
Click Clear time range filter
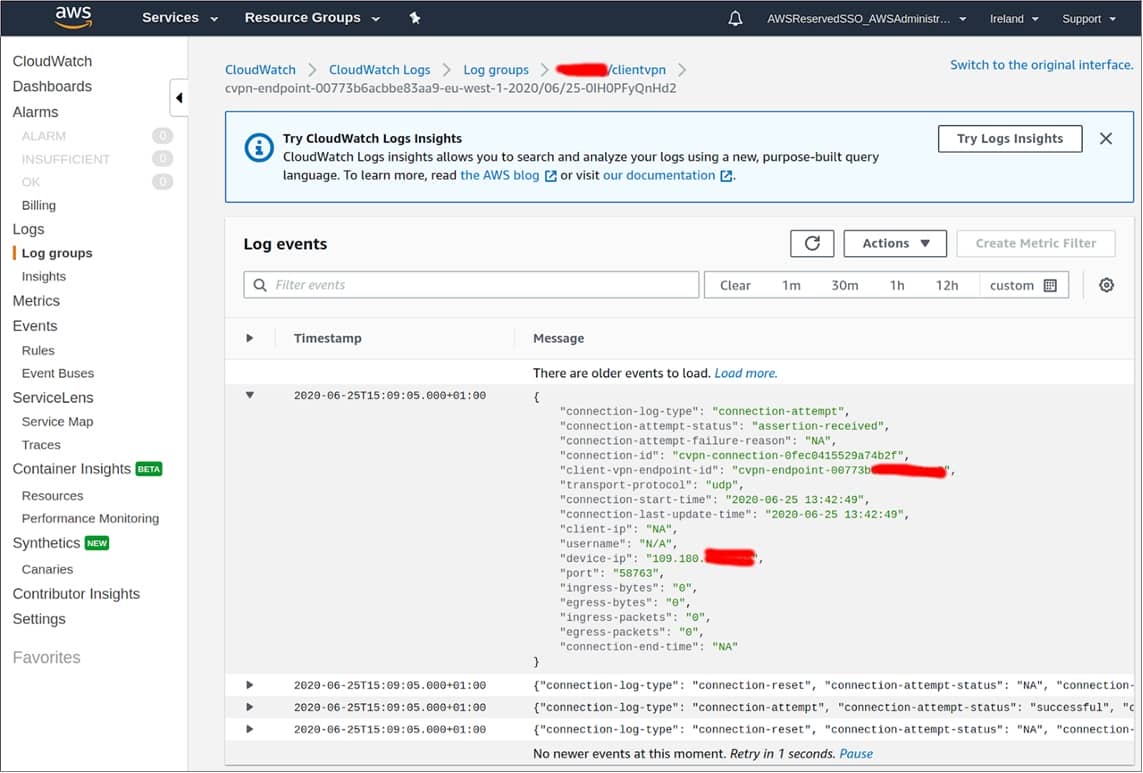736,285
